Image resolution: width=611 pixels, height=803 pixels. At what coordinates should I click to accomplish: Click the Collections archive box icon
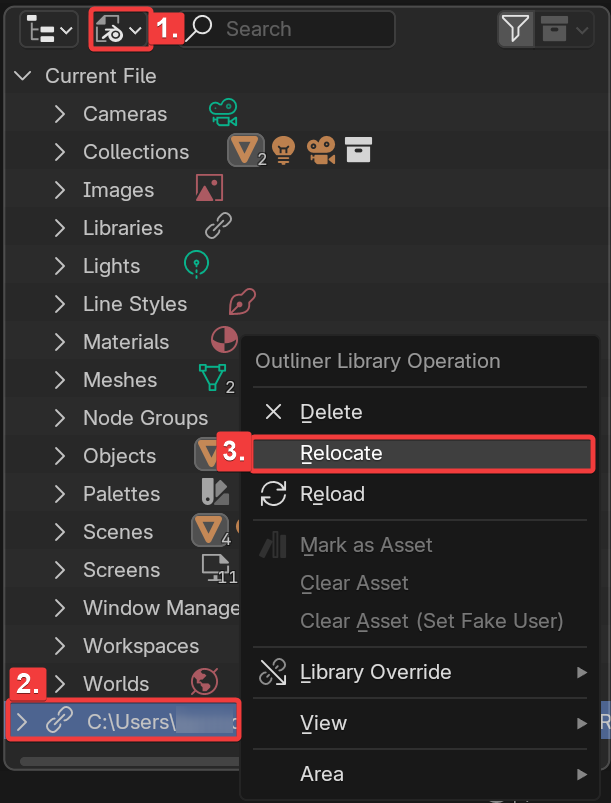tap(358, 150)
